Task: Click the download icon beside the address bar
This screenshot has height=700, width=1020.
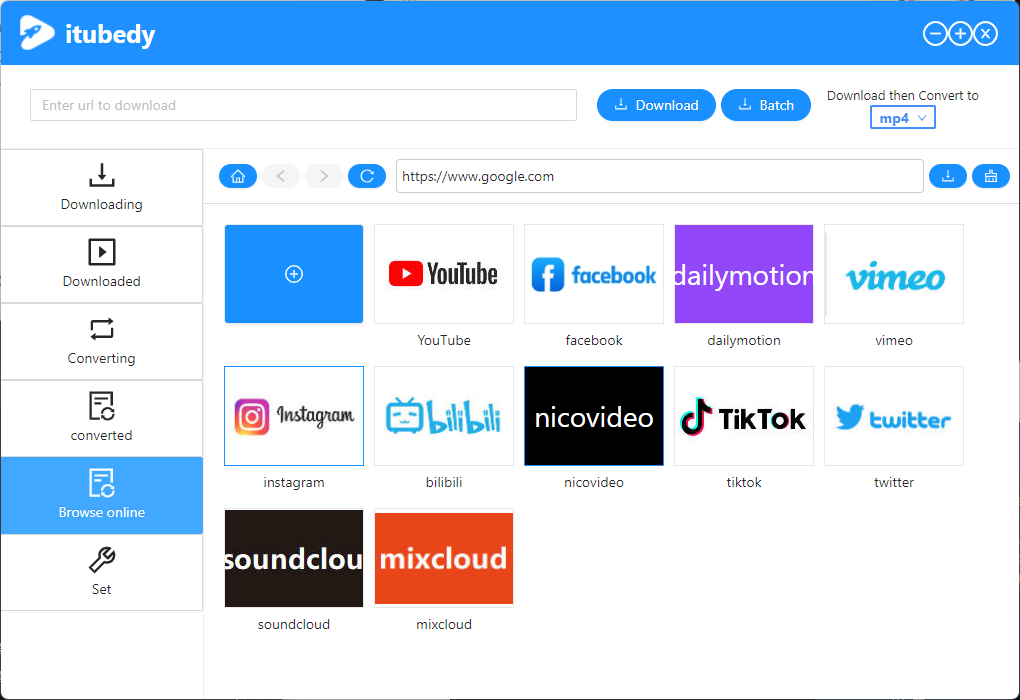Action: pos(947,175)
